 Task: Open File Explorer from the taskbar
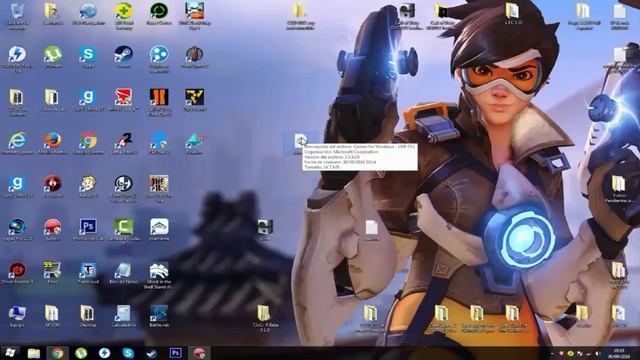pos(33,353)
